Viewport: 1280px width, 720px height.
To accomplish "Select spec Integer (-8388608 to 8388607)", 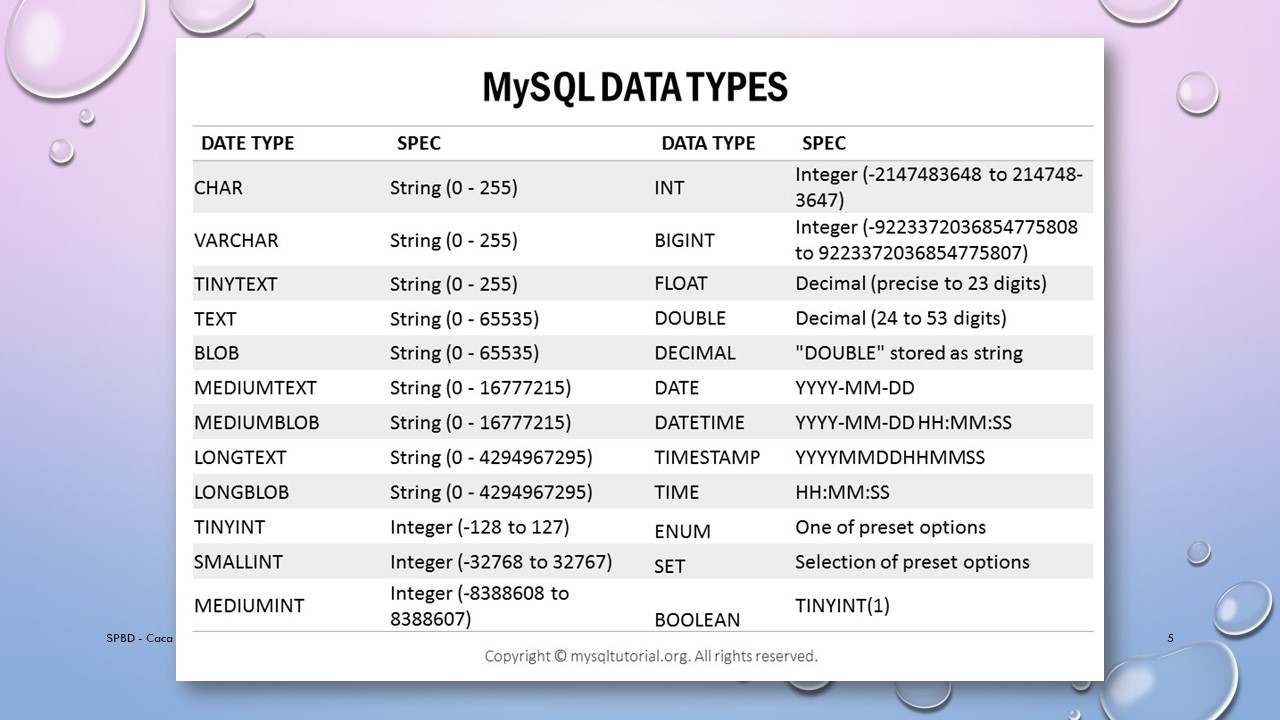I will [480, 606].
